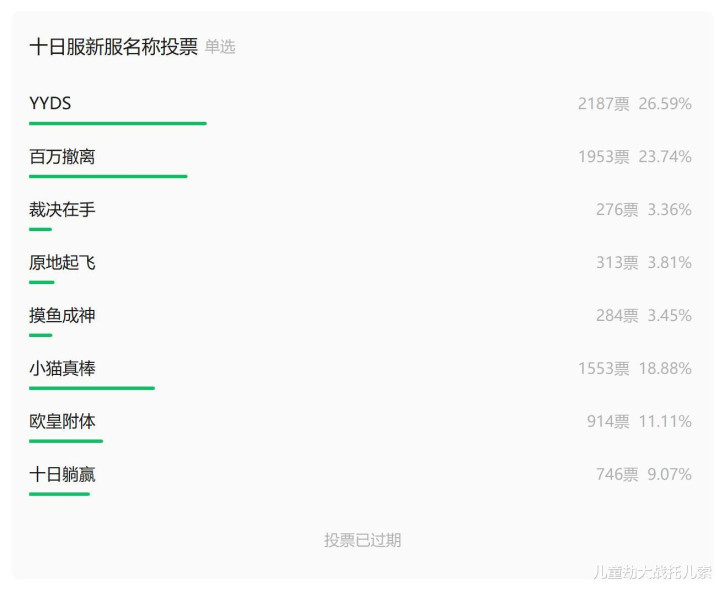This screenshot has width=719, height=589.
Task: Click the green bar under 小猫真棒
Action: 91,387
